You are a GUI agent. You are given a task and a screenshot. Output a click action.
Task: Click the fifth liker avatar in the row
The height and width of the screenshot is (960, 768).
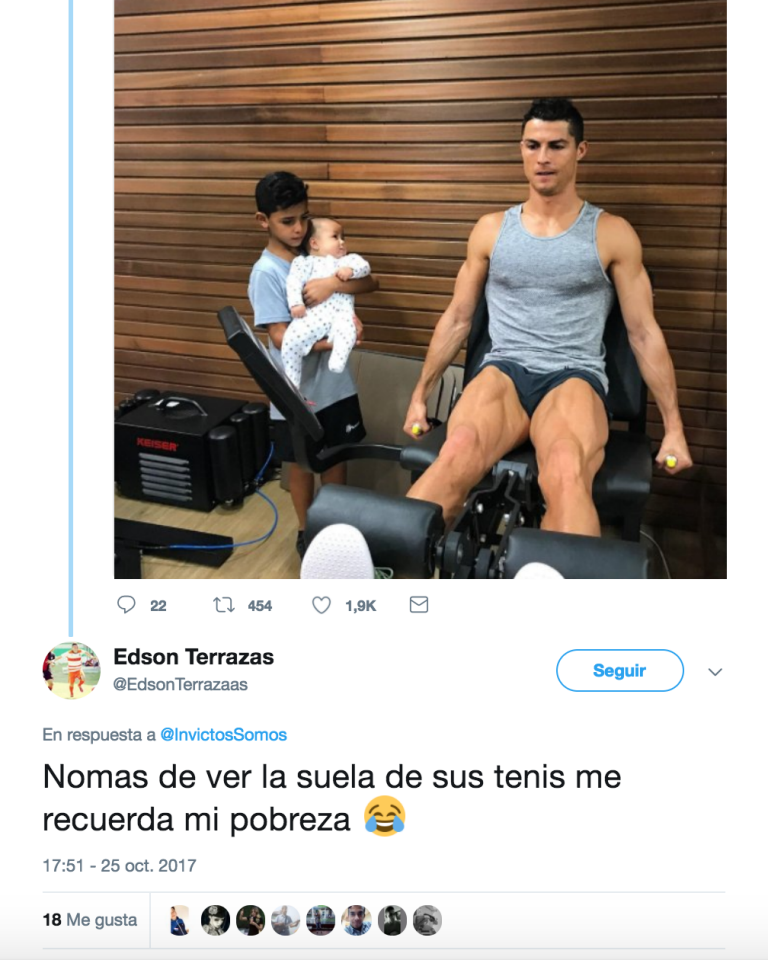321,920
